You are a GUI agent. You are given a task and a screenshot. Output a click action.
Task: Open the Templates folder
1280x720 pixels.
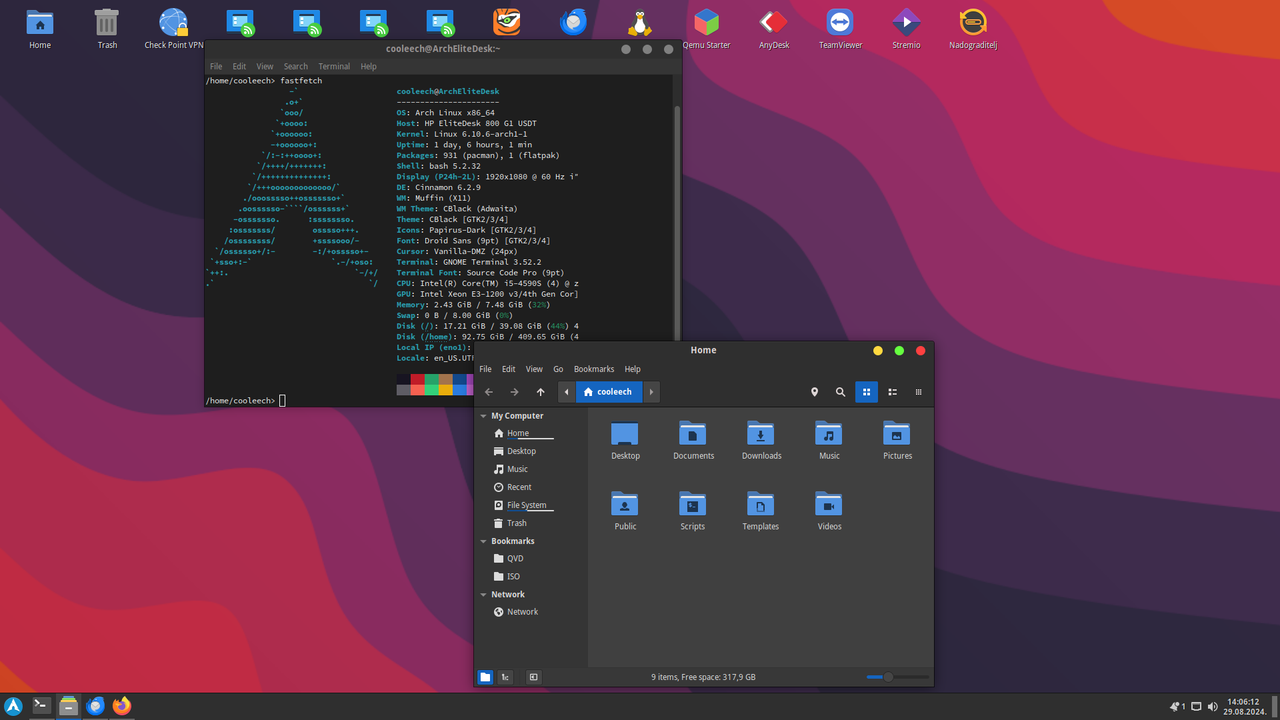760,511
